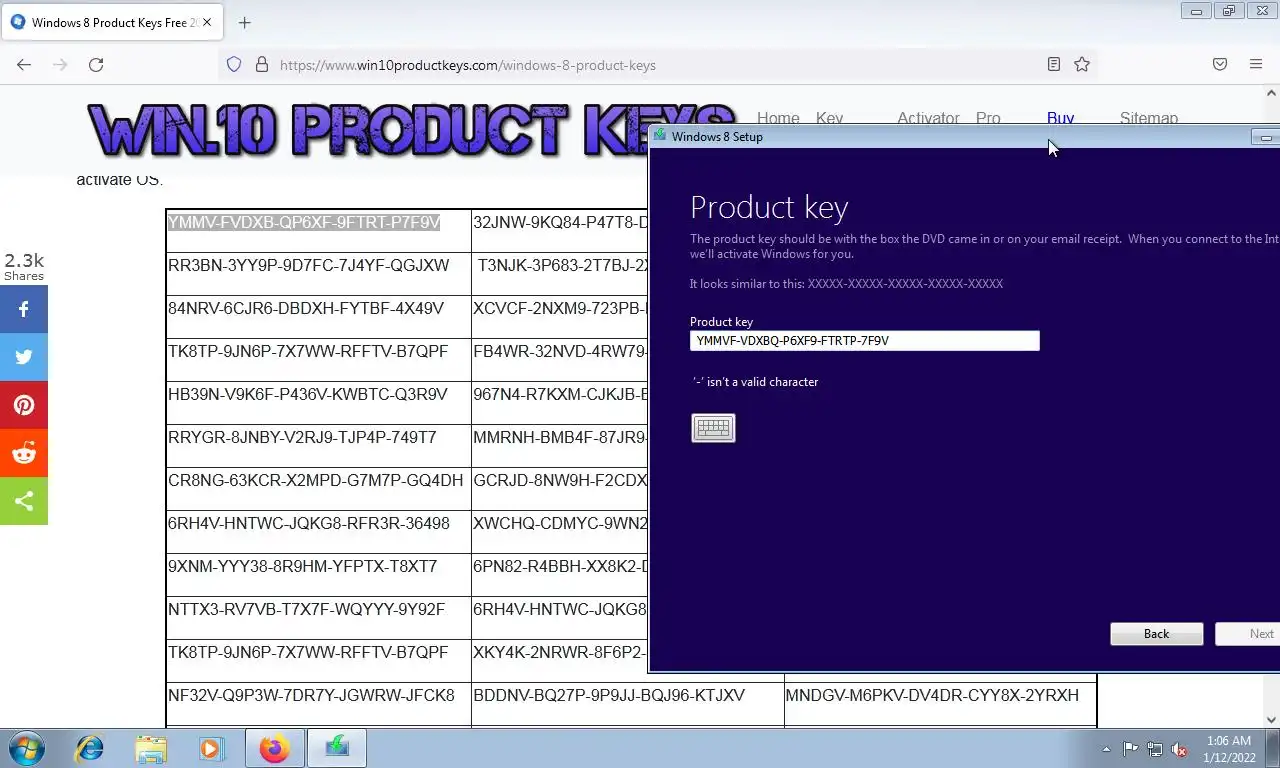
Task: Open the Key nav link
Action: pyautogui.click(x=829, y=118)
